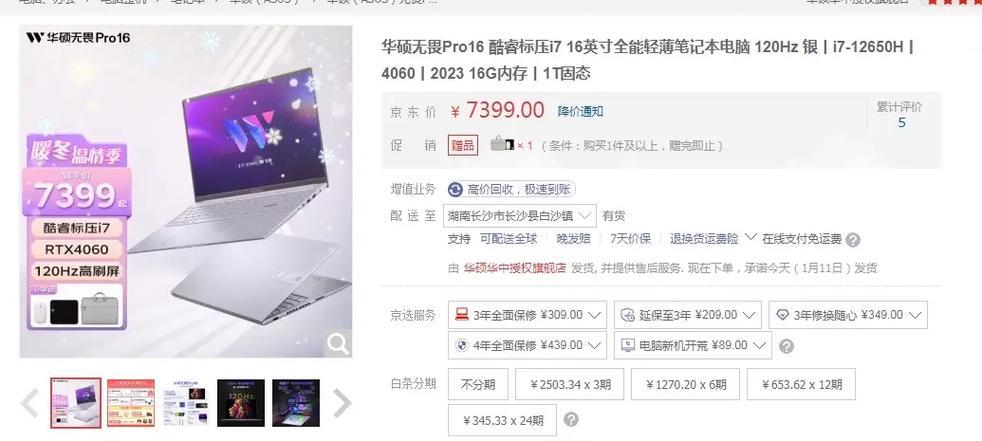This screenshot has width=982, height=441.
Task: Click 降价通知 price alert link
Action: [581, 112]
